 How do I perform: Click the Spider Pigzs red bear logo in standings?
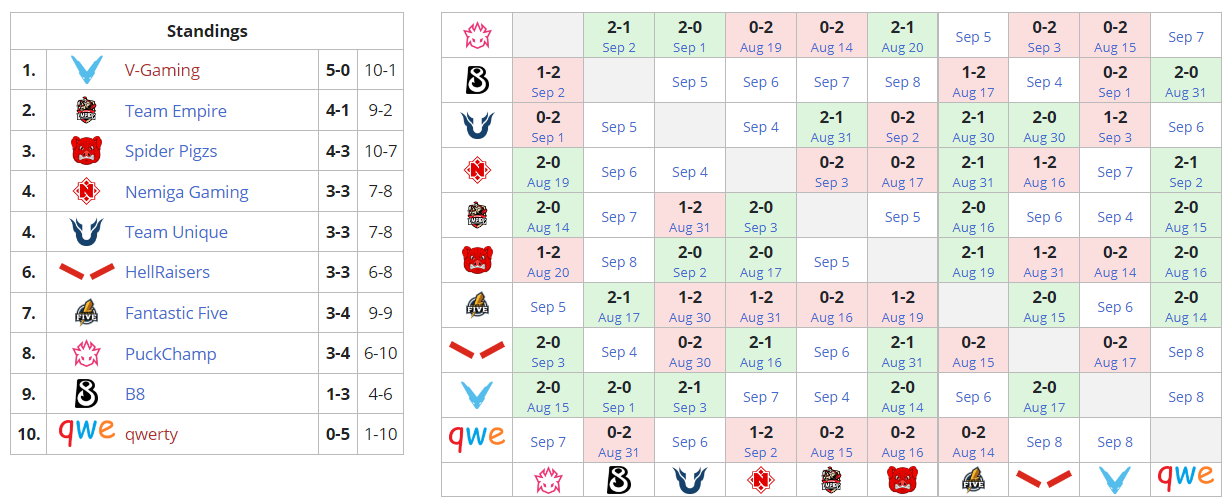tap(87, 151)
